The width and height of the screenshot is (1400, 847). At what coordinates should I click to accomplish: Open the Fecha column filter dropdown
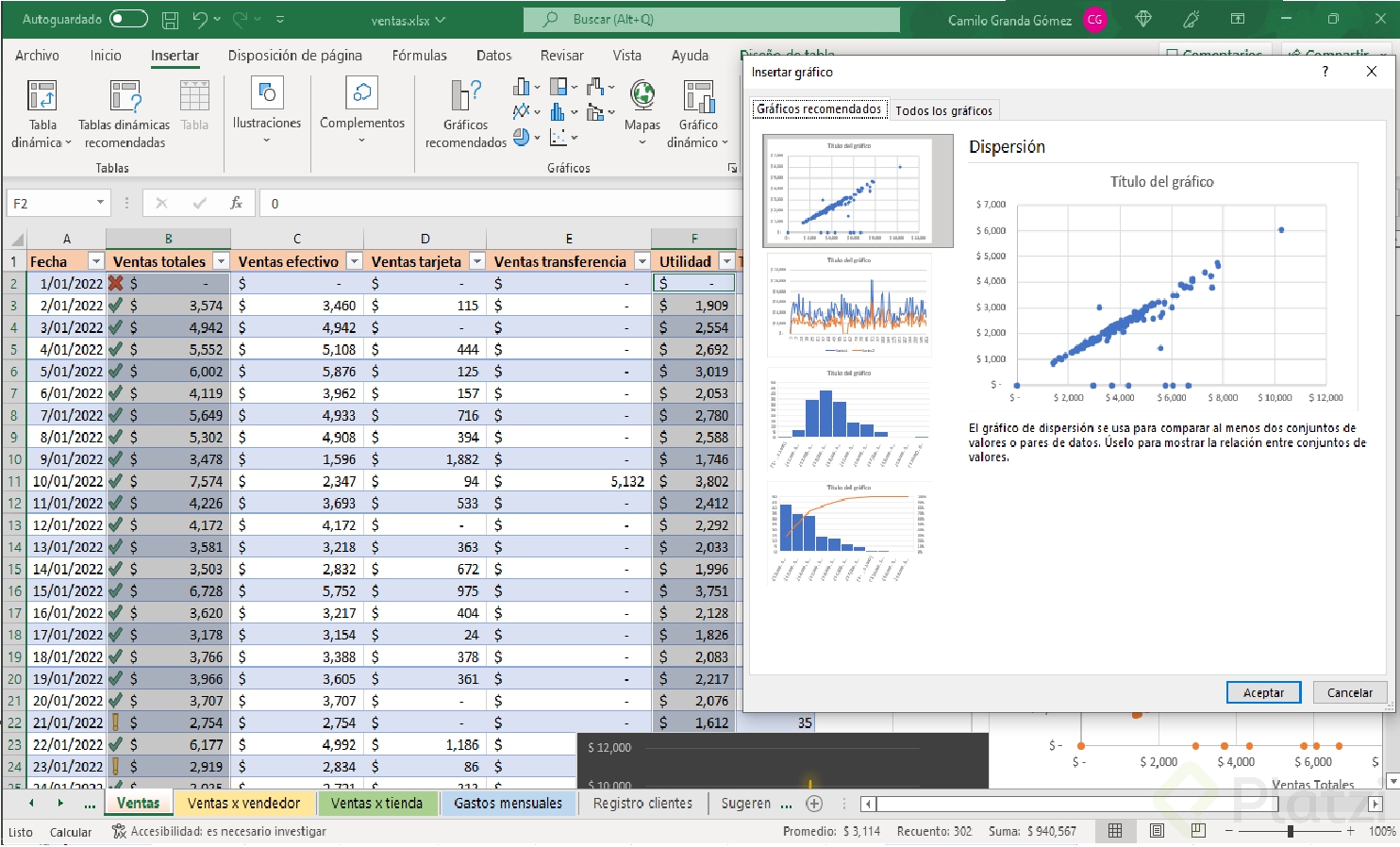[x=97, y=261]
